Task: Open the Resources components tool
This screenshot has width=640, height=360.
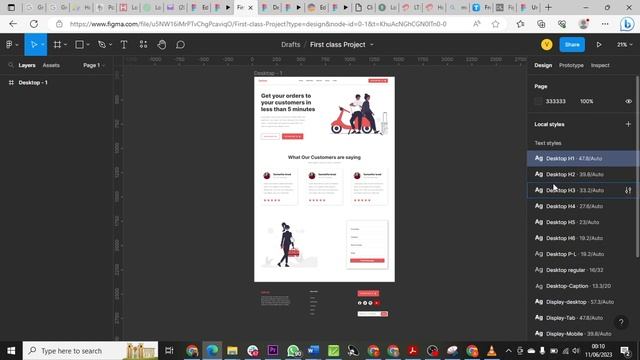Action: pyautogui.click(x=143, y=44)
